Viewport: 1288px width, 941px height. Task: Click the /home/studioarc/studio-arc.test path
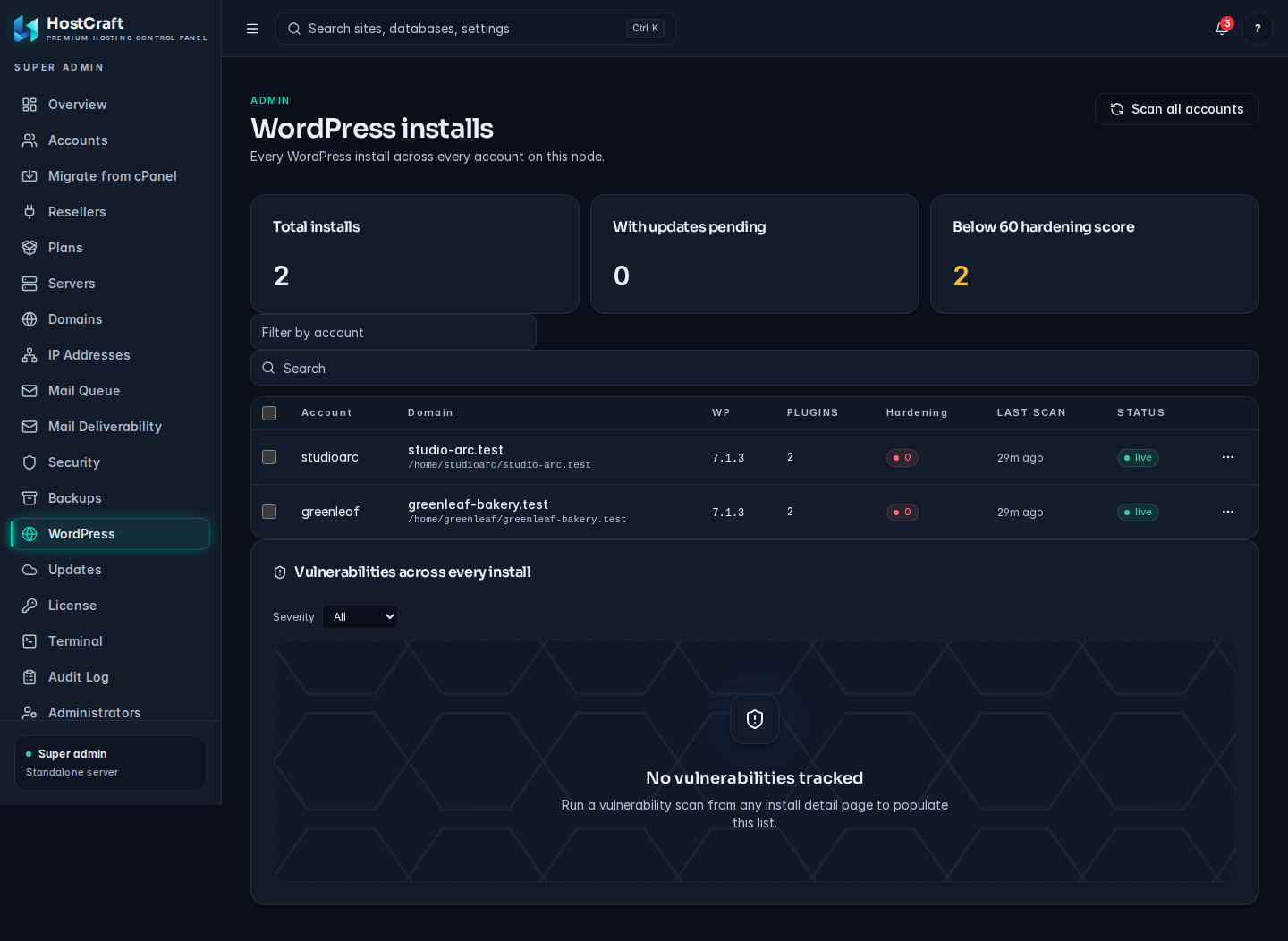pyautogui.click(x=499, y=465)
